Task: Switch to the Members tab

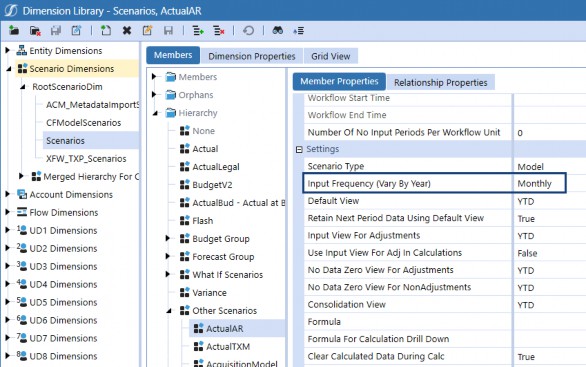Action: [173, 55]
